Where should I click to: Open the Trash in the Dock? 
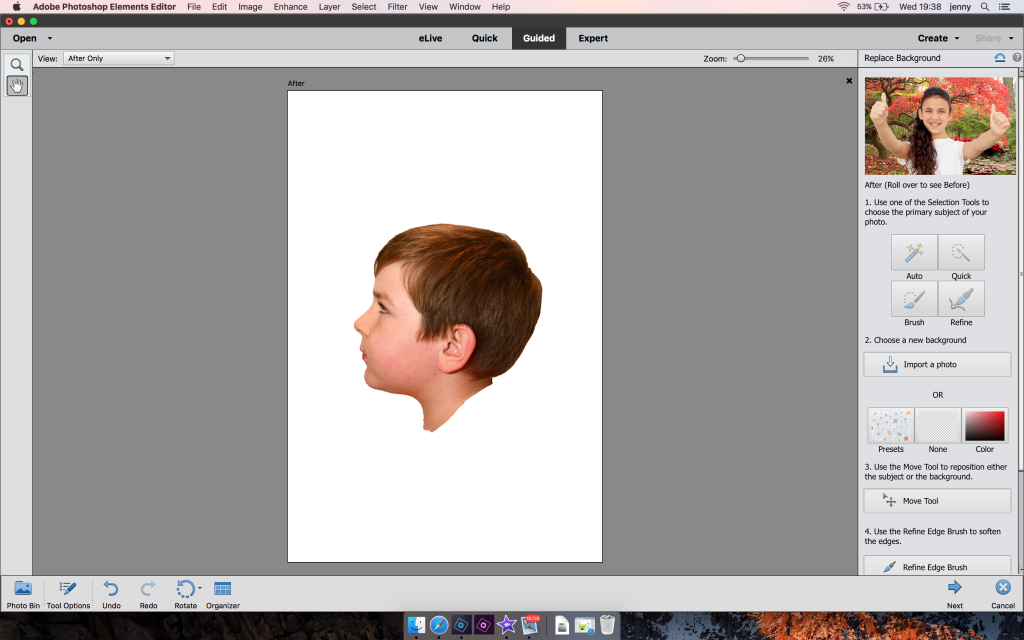(607, 625)
